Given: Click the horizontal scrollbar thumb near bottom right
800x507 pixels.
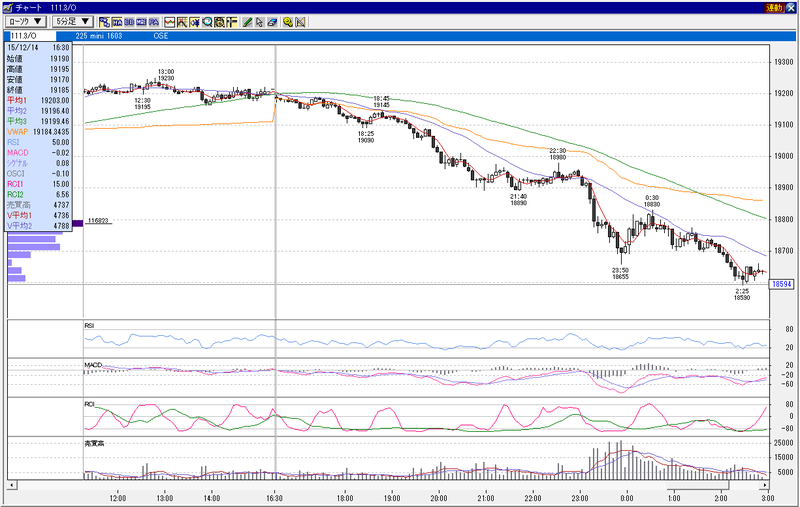Looking at the screenshot, I should coord(697,485).
